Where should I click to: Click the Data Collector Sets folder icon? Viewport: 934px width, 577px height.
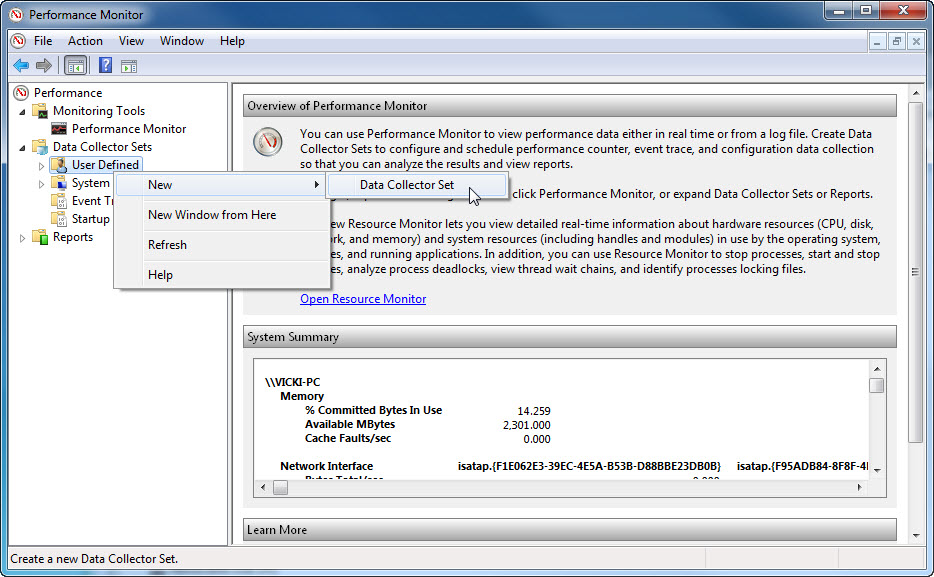[40, 146]
